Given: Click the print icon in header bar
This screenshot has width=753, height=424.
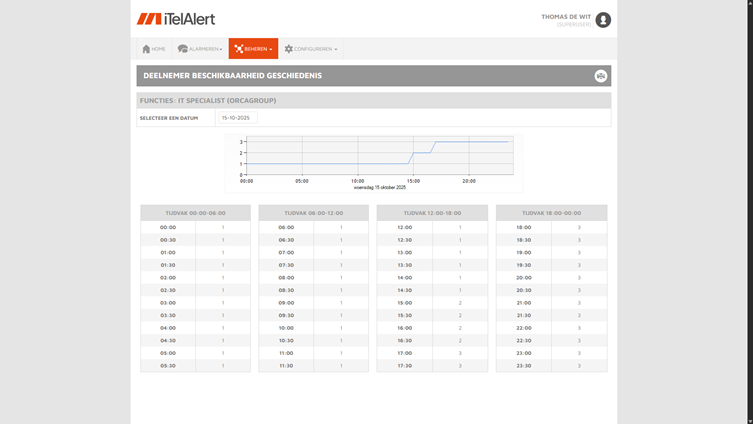Looking at the screenshot, I should point(601,76).
